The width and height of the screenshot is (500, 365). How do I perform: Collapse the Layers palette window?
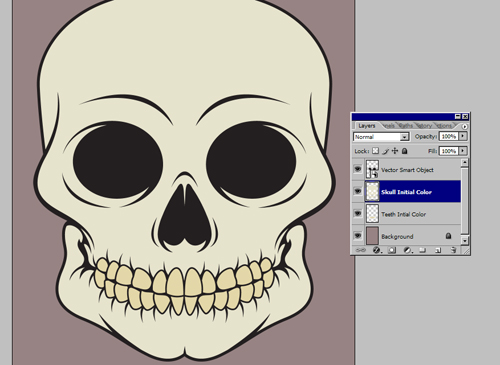(x=458, y=116)
